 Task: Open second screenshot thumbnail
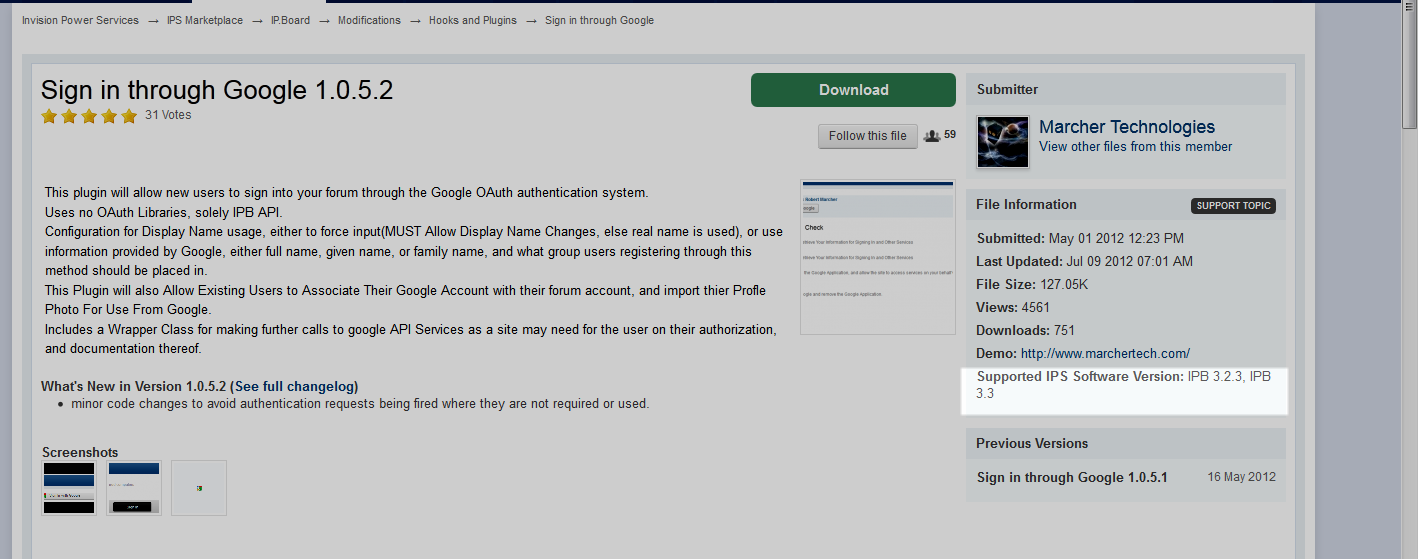(134, 488)
